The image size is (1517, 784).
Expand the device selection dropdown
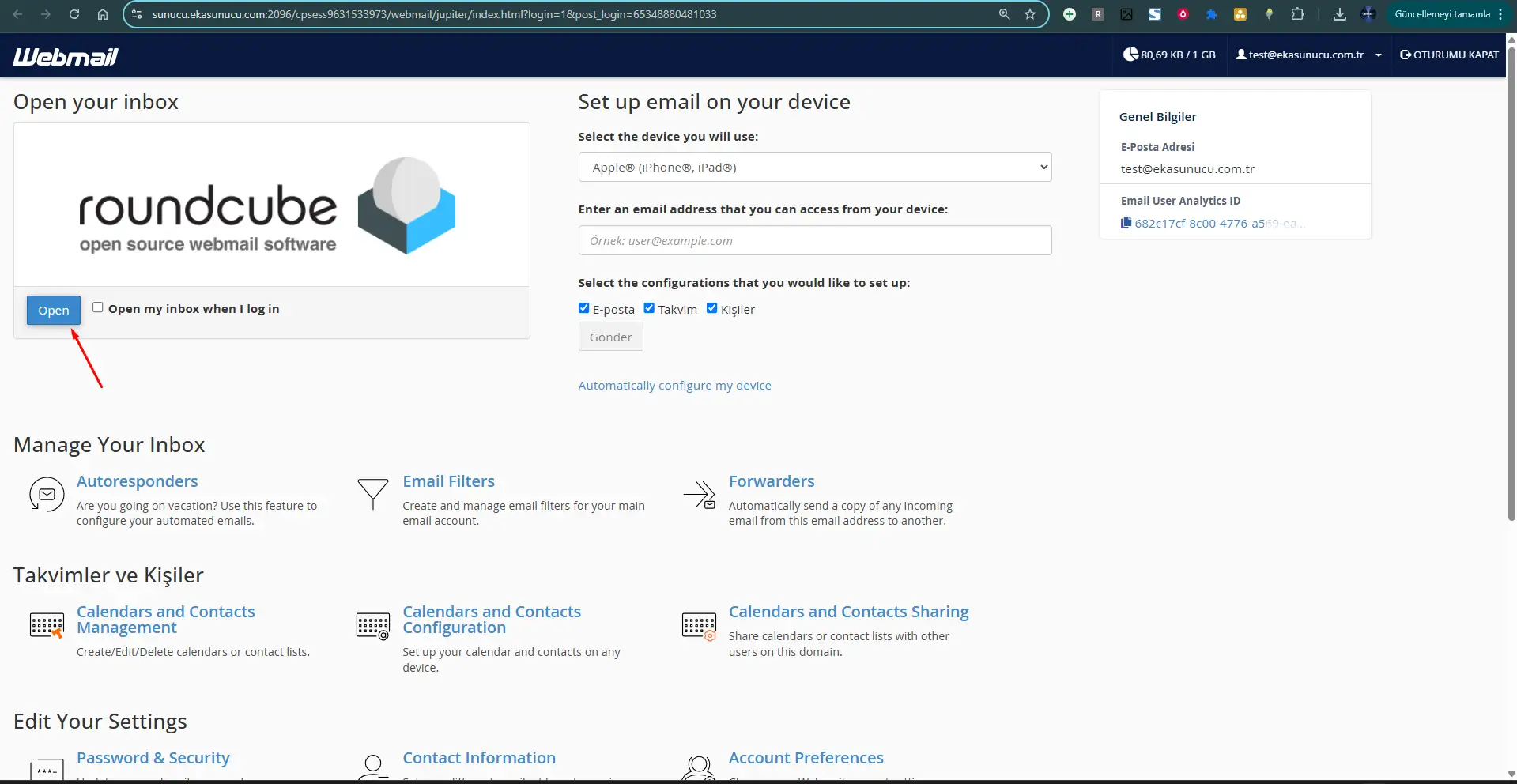[815, 167]
